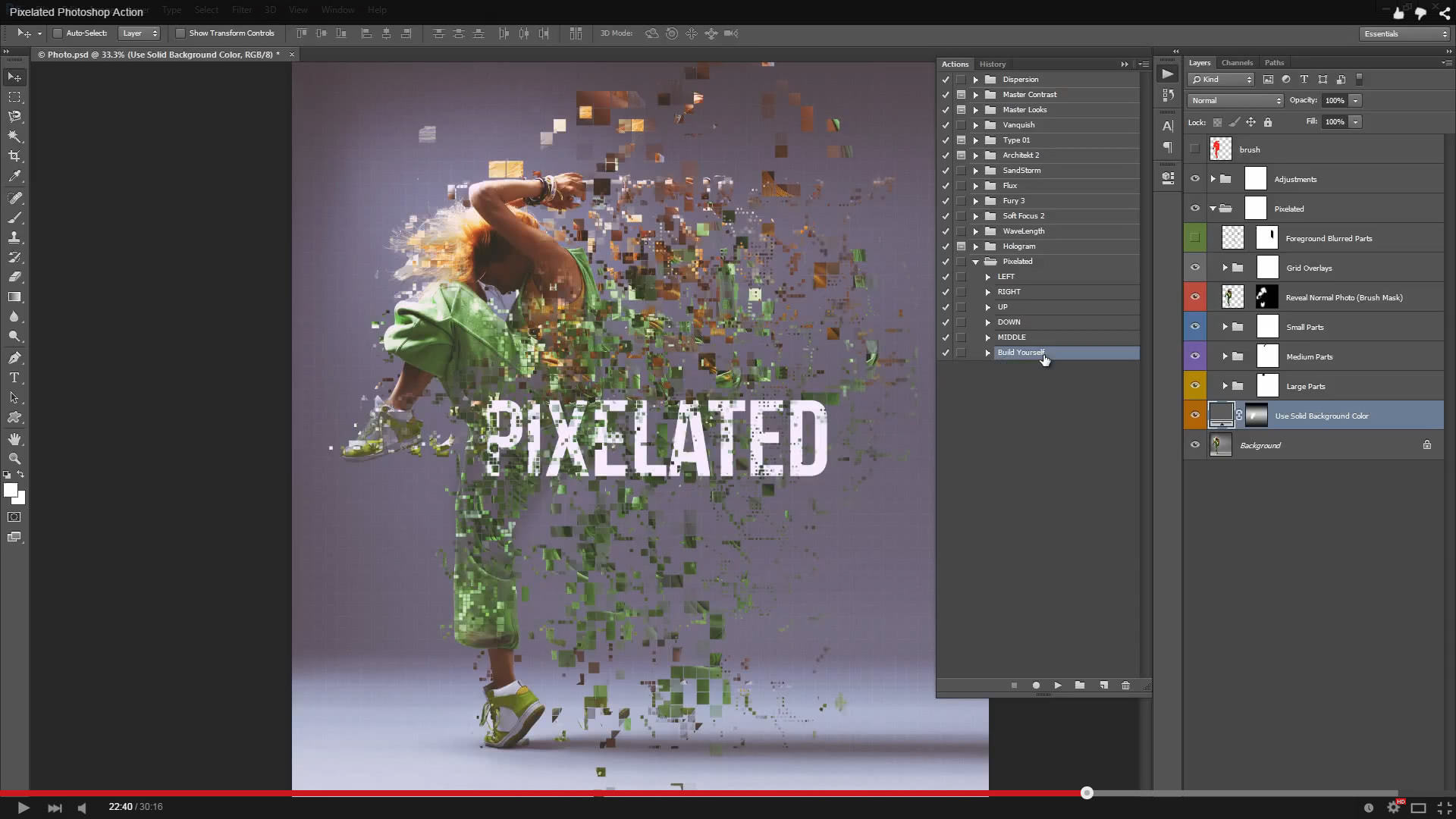Select the Move tool
Screen dimensions: 1456x819
point(14,77)
